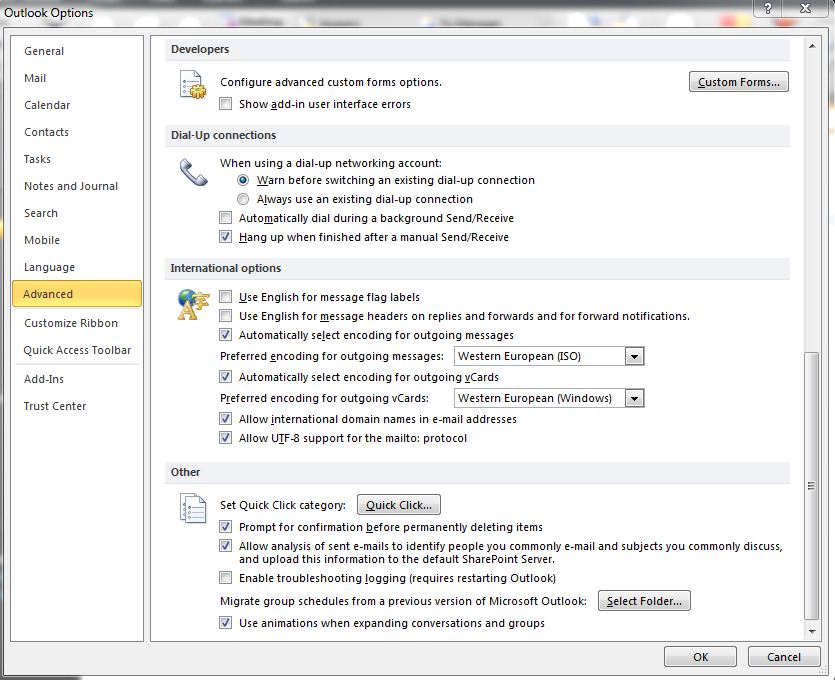The height and width of the screenshot is (680, 835).
Task: Enable Show add-in user interface errors
Action: tap(226, 103)
